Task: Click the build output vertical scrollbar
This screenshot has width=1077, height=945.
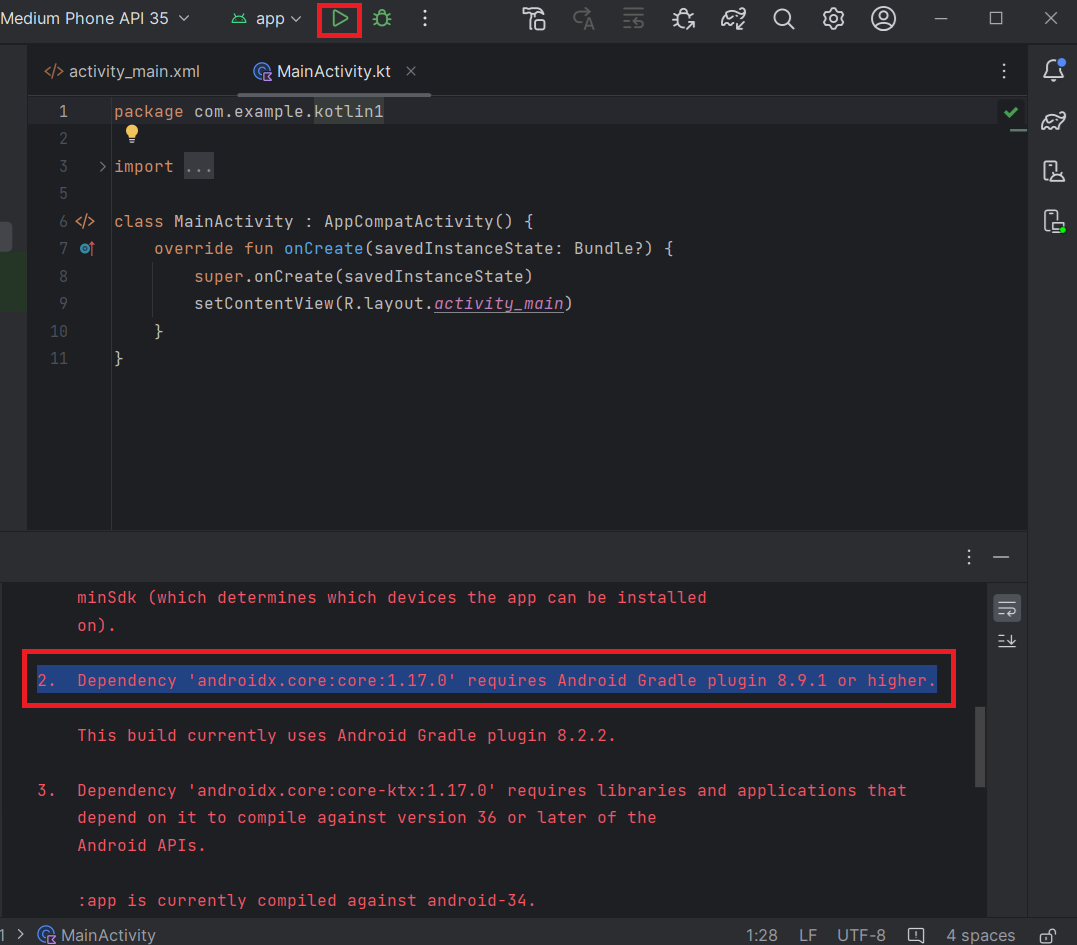Action: (980, 746)
